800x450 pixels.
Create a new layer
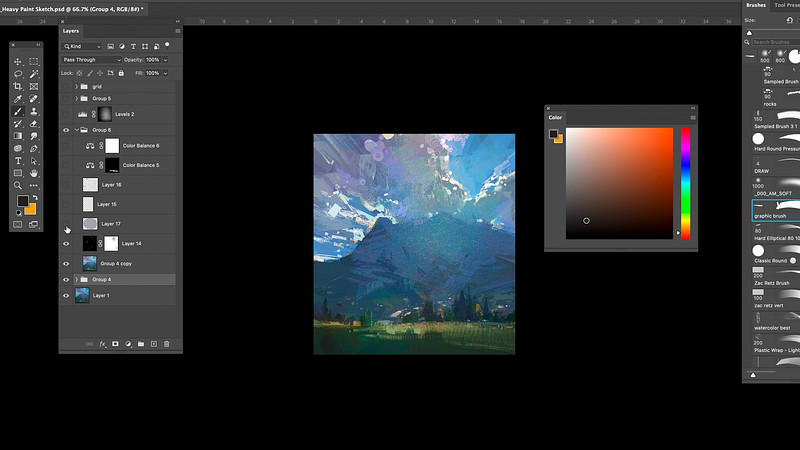154,344
